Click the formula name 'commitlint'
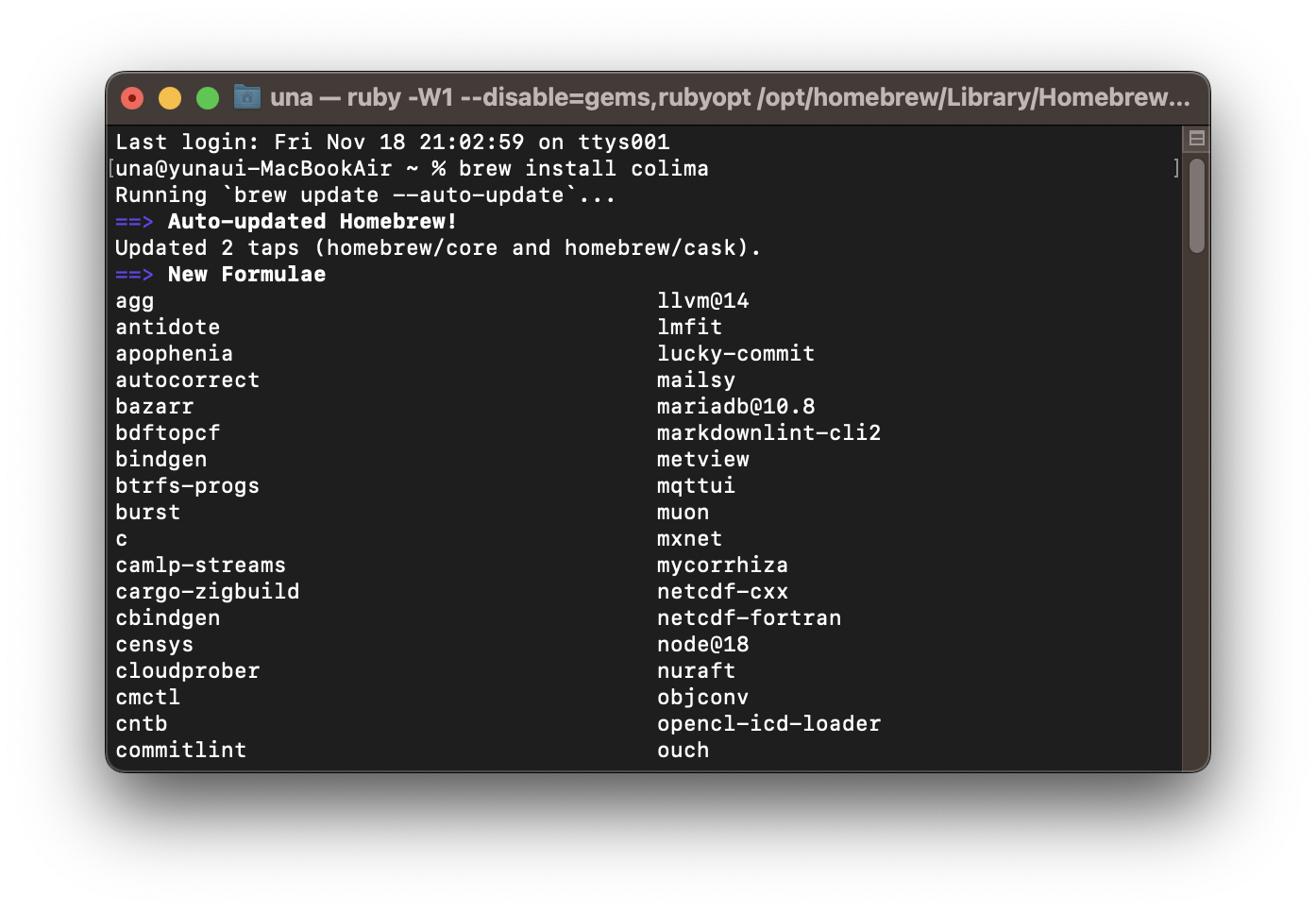Image resolution: width=1316 pixels, height=912 pixels. pyautogui.click(x=181, y=751)
